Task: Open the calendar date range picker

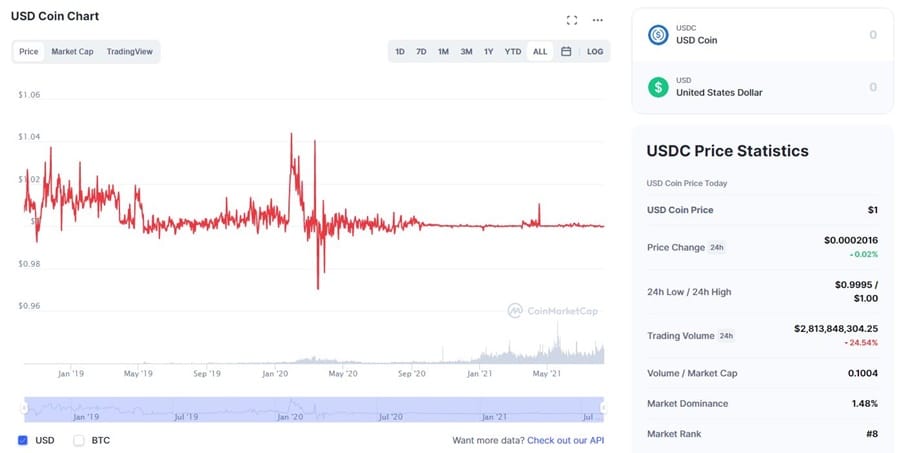Action: coord(566,51)
